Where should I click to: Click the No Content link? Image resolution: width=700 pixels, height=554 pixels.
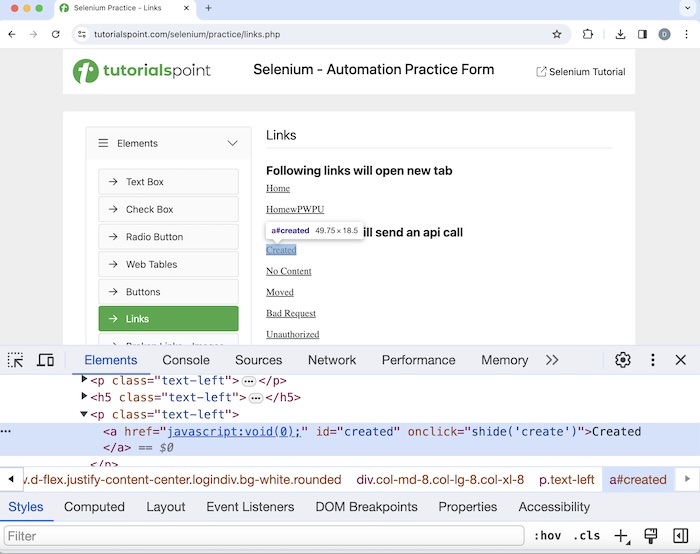click(288, 271)
